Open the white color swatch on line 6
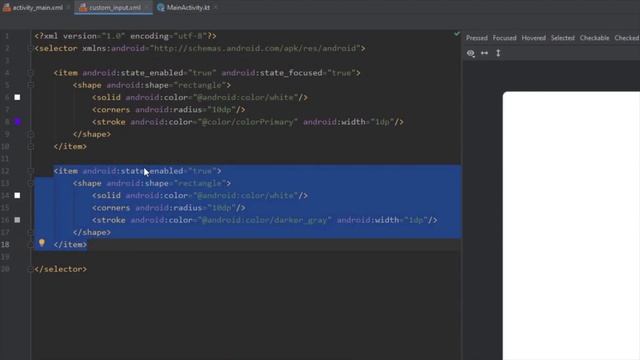 17,97
